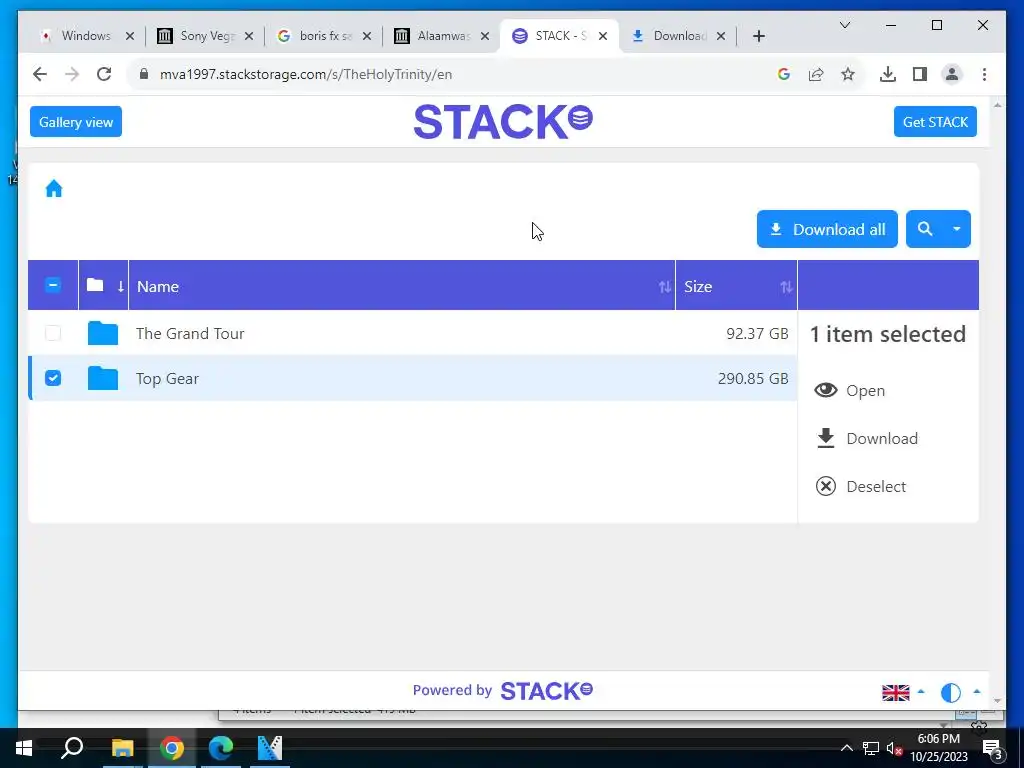The width and height of the screenshot is (1024, 768).
Task: Switch to the Alaamwas tab
Action: pyautogui.click(x=439, y=36)
